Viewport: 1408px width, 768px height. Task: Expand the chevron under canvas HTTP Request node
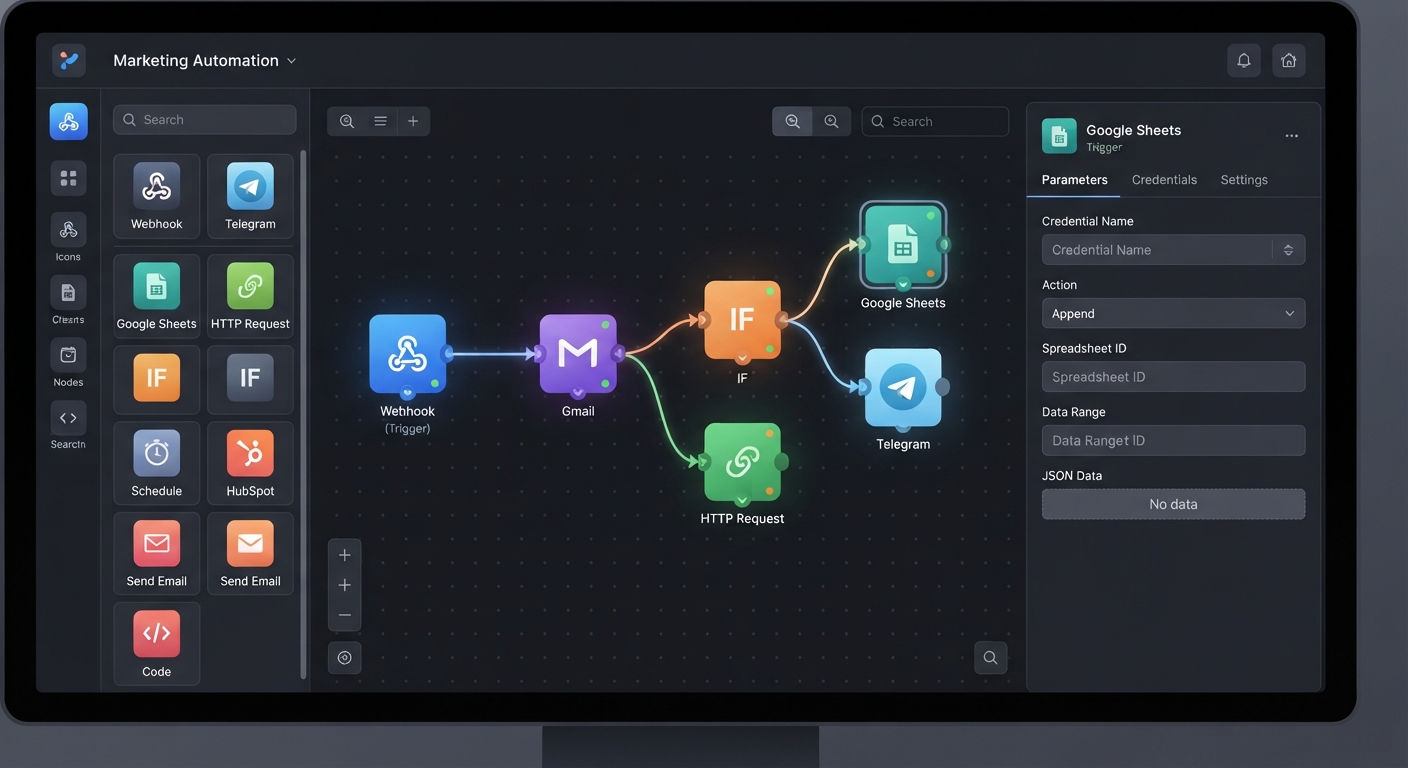click(742, 501)
